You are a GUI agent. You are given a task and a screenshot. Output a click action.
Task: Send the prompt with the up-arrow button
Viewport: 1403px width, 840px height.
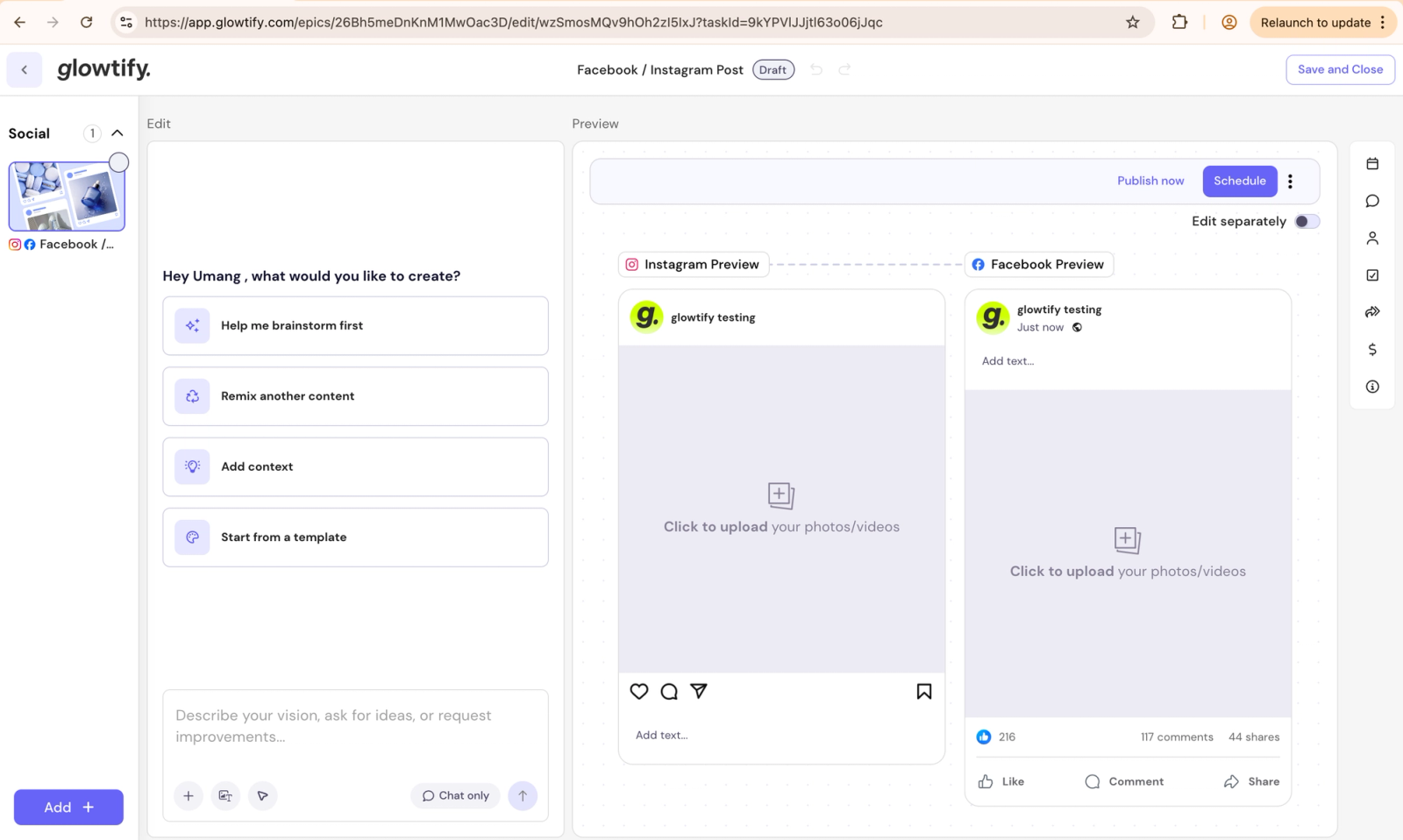coord(523,796)
